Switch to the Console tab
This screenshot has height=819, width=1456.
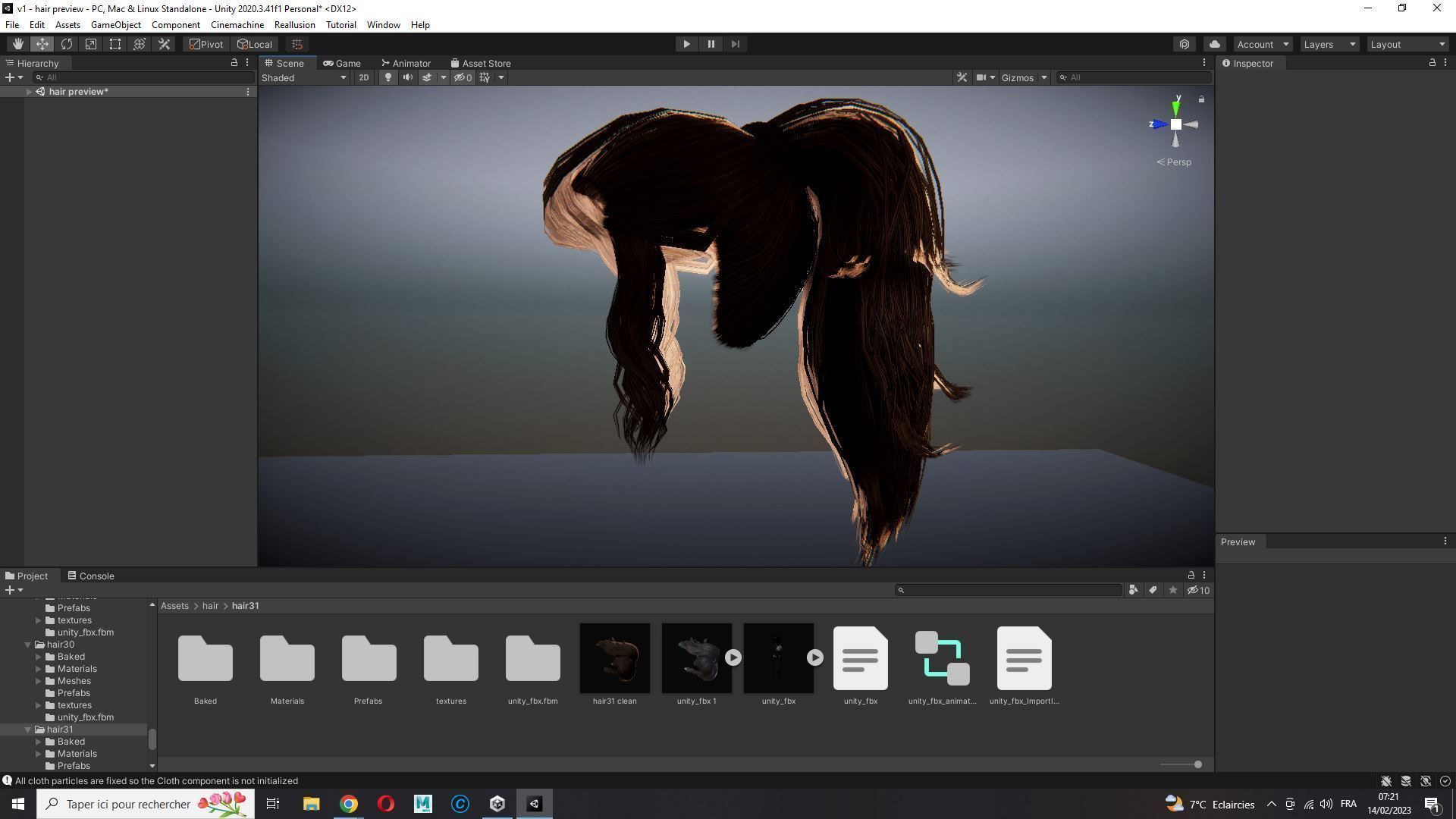coord(90,576)
